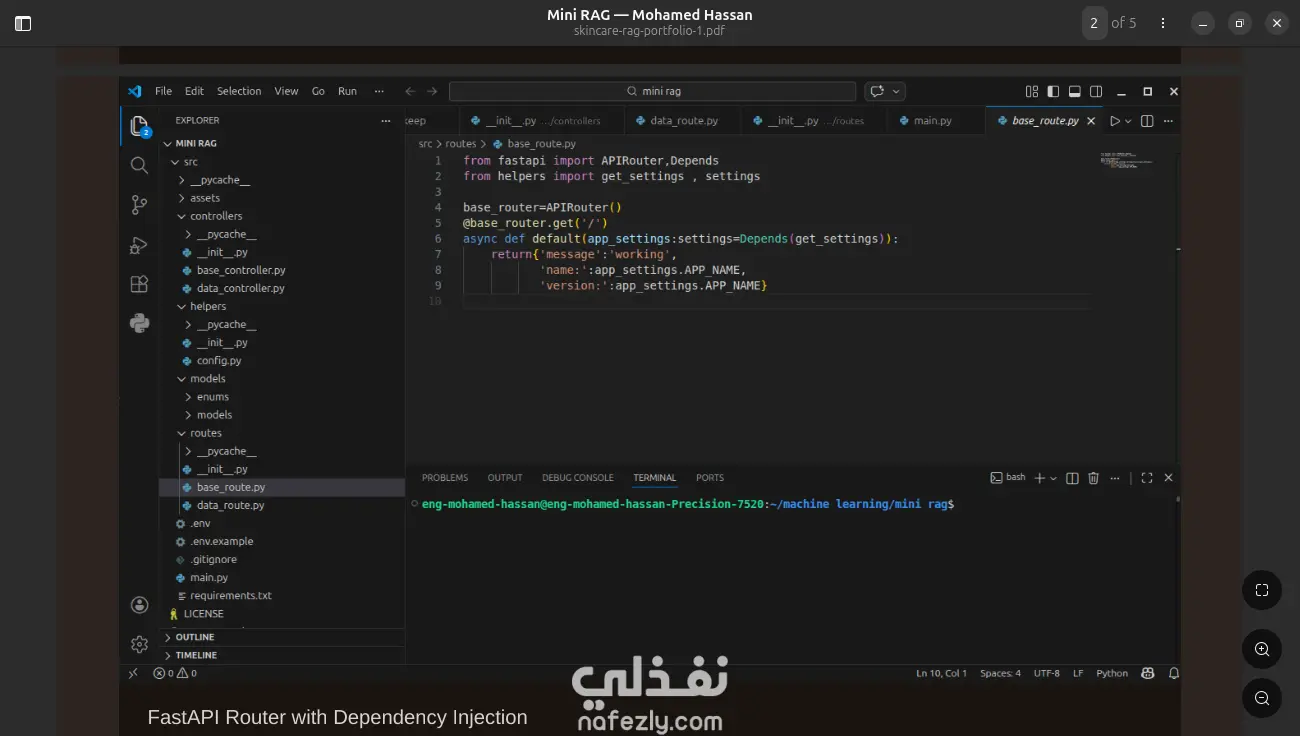Run the Python file with the play icon
Image resolution: width=1300 pixels, height=736 pixels.
click(x=1116, y=121)
